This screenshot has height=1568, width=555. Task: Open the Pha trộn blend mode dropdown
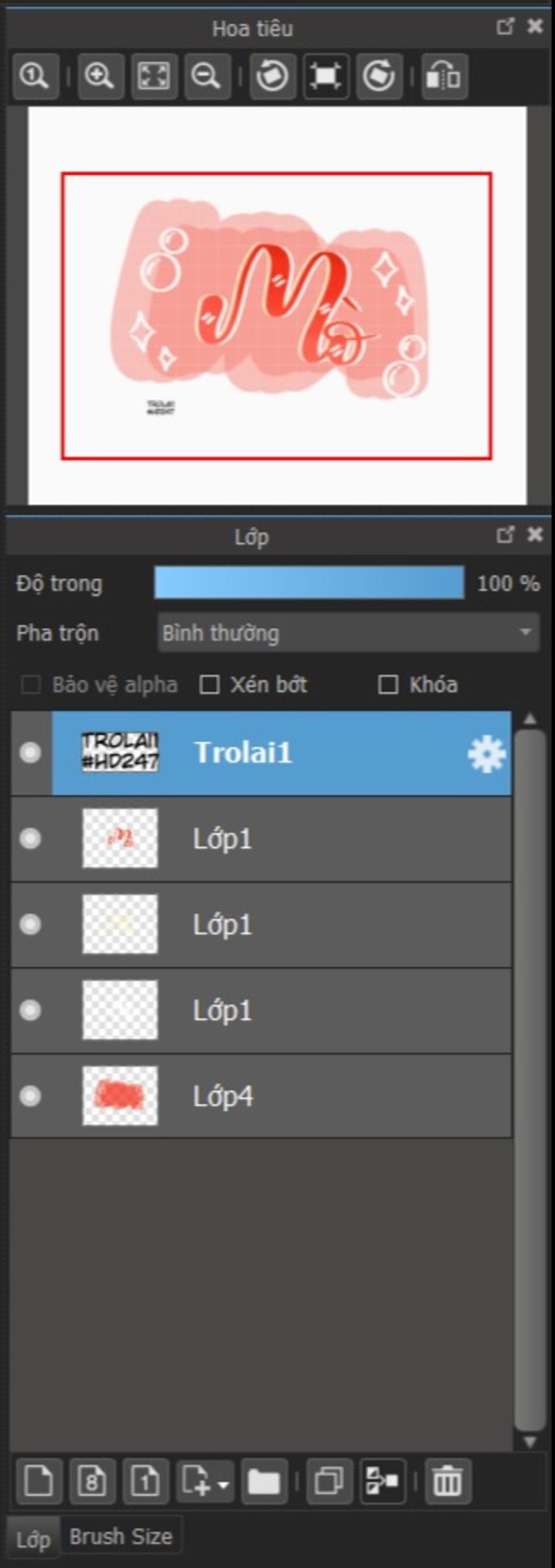[x=349, y=633]
